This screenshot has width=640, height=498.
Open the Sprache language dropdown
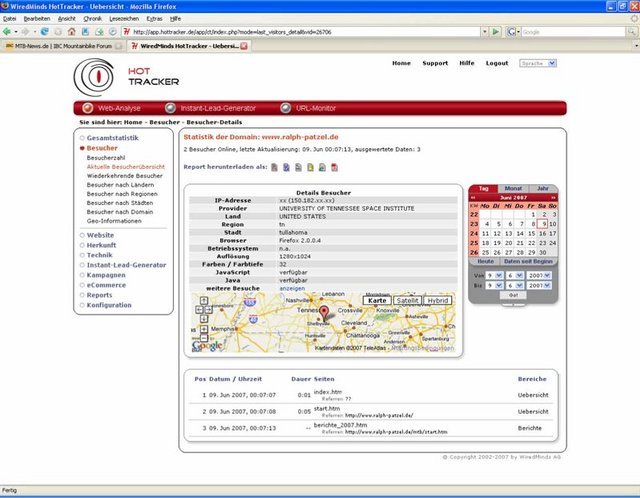point(538,63)
